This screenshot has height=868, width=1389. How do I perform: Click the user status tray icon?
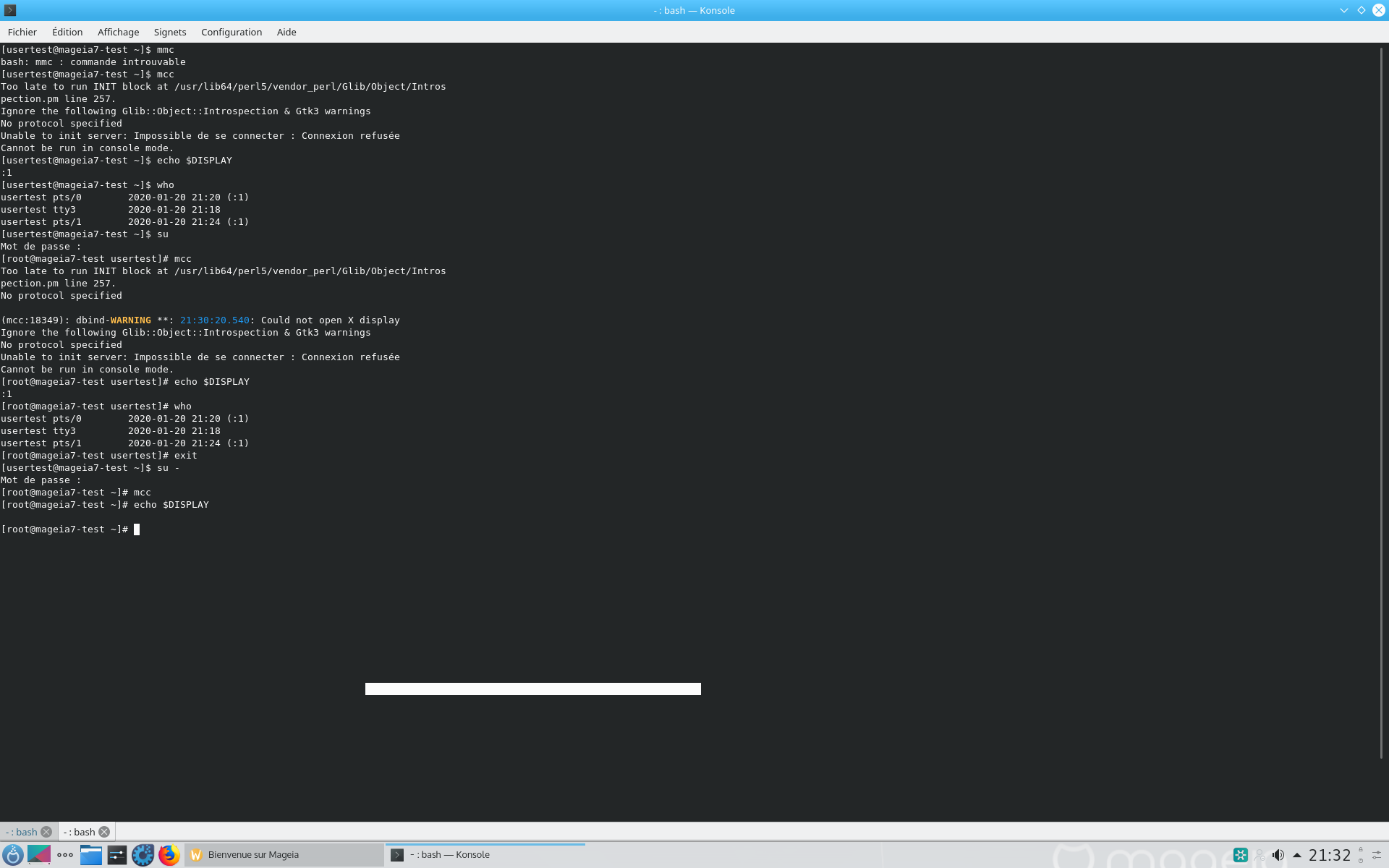click(1260, 855)
